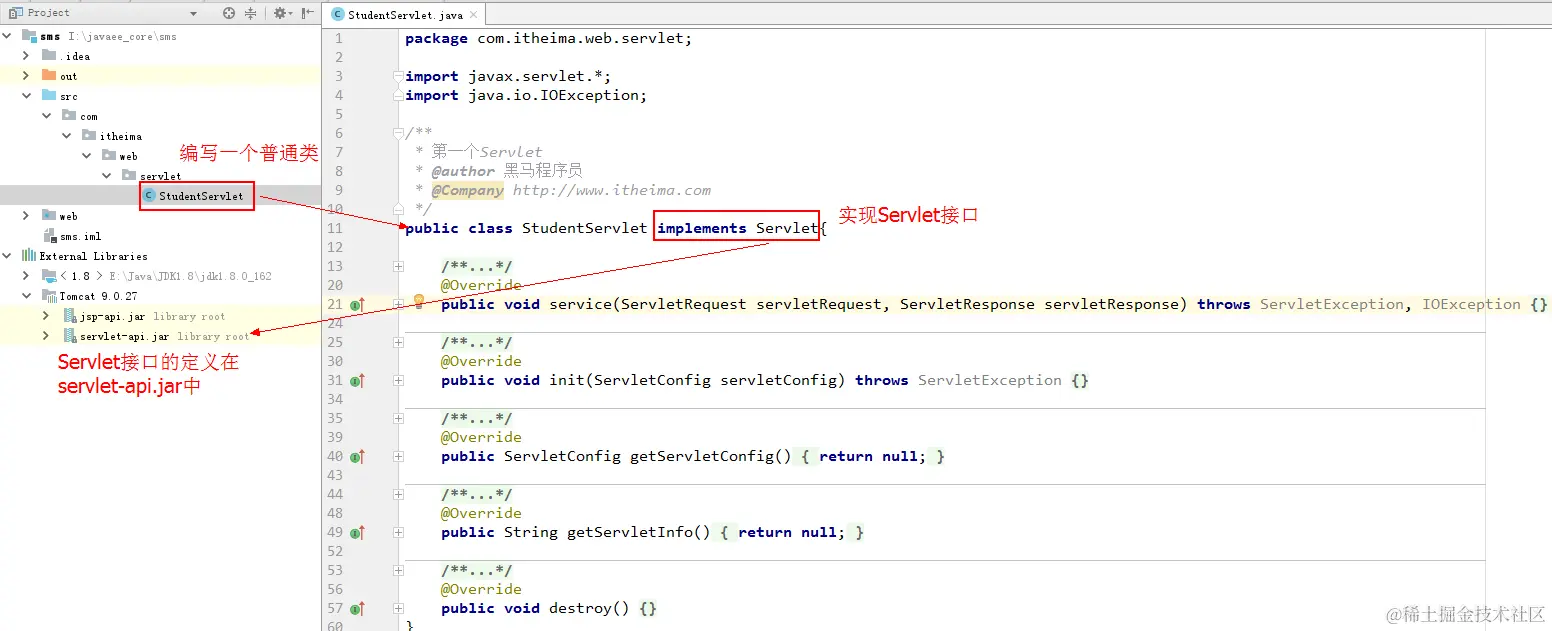The image size is (1552, 631).
Task: Close the StudentServlet.java editor tab
Action: pyautogui.click(x=474, y=14)
